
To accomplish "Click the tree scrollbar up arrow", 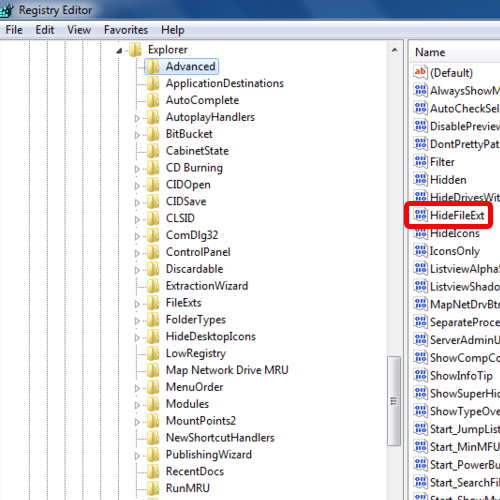I will click(394, 50).
